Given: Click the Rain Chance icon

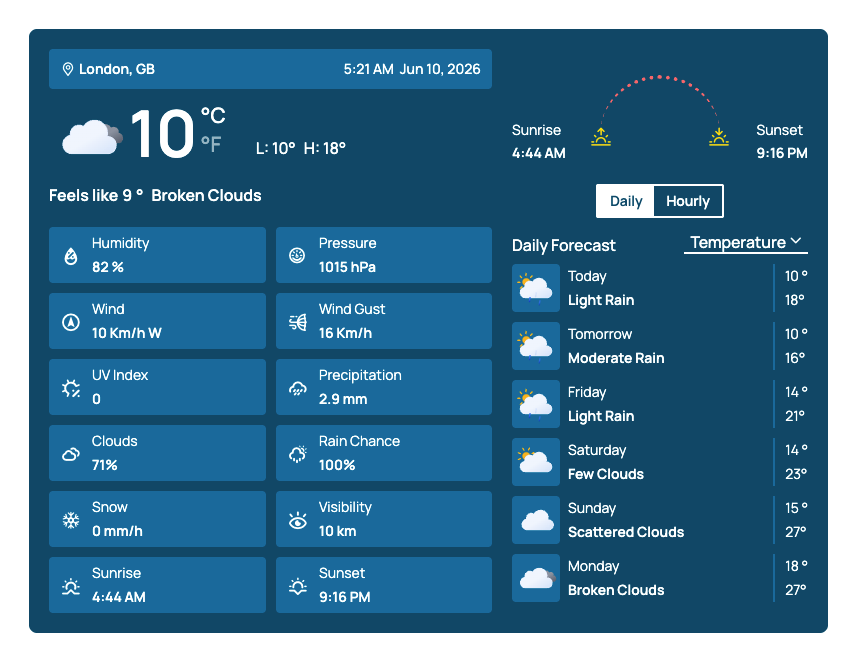Looking at the screenshot, I should point(298,454).
